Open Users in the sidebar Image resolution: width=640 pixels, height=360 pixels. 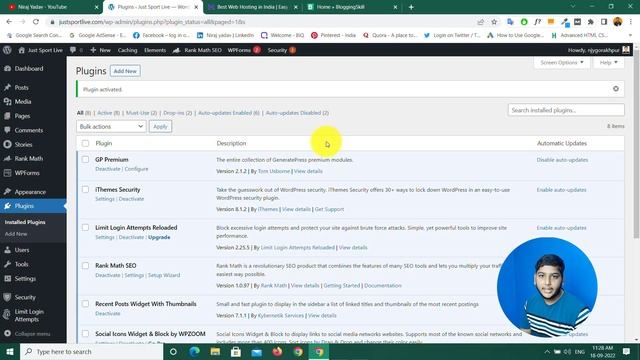coord(22,250)
